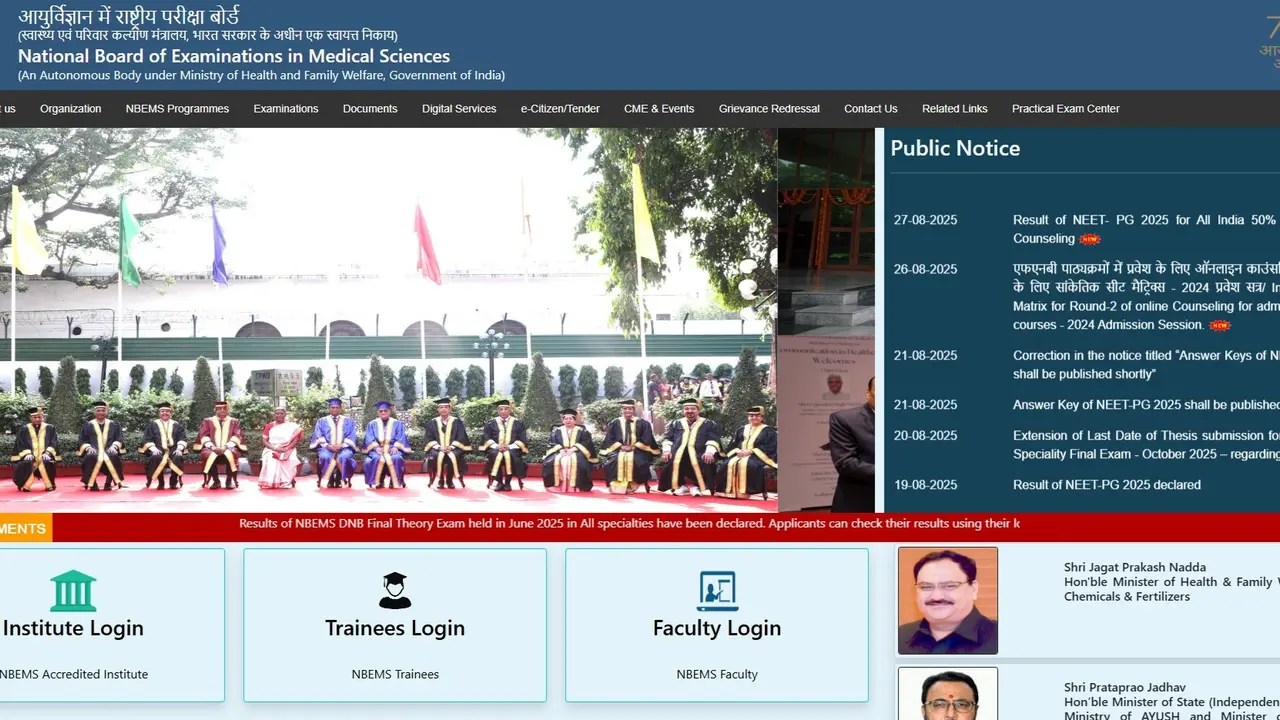Click the NEW badge after 2024 Admission Session
The width and height of the screenshot is (1280, 720).
pyautogui.click(x=1219, y=325)
